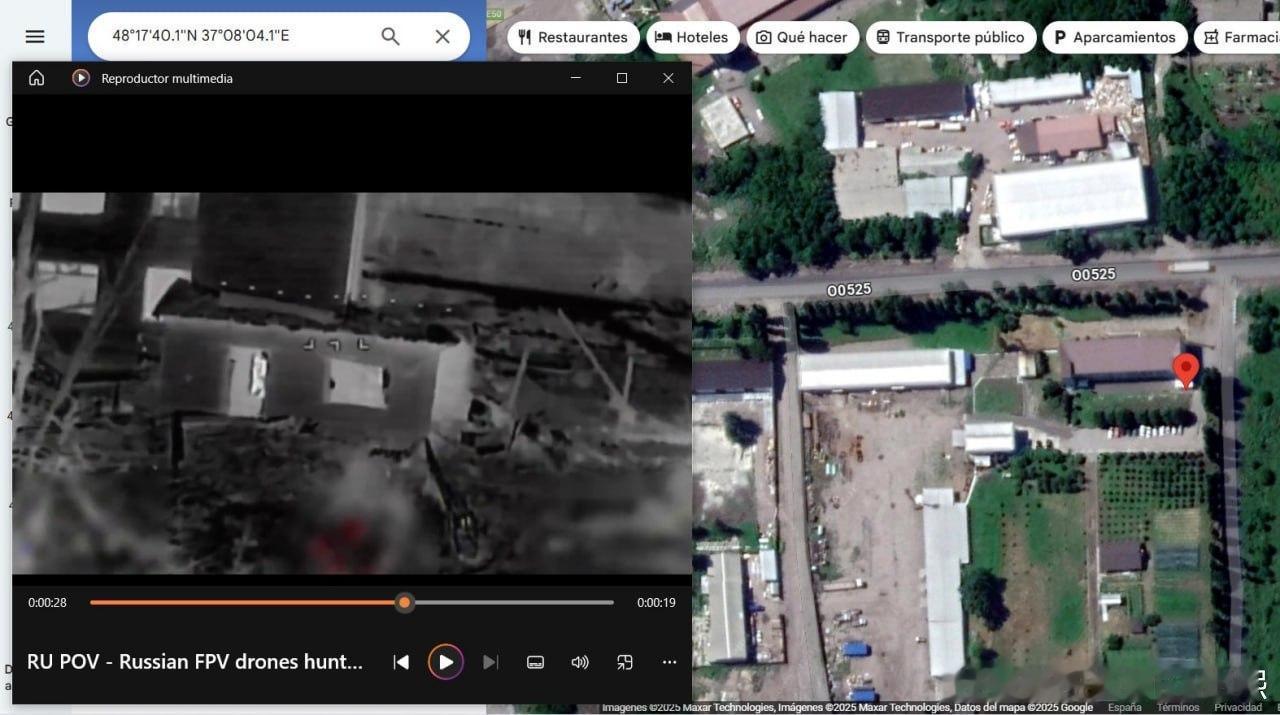The height and width of the screenshot is (715, 1280).
Task: Open more options ellipsis menu
Action: click(x=669, y=662)
